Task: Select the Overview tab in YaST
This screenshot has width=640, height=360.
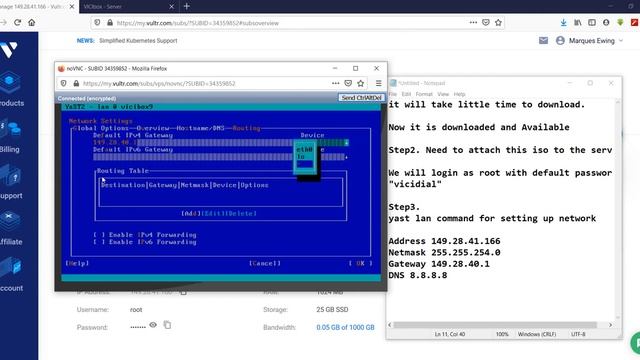Action: [153, 128]
